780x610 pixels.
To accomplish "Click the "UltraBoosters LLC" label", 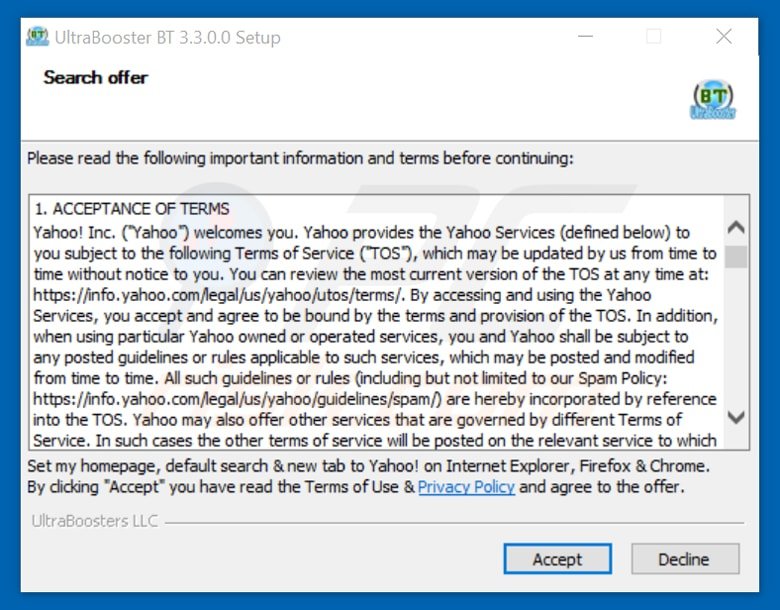I will (95, 521).
